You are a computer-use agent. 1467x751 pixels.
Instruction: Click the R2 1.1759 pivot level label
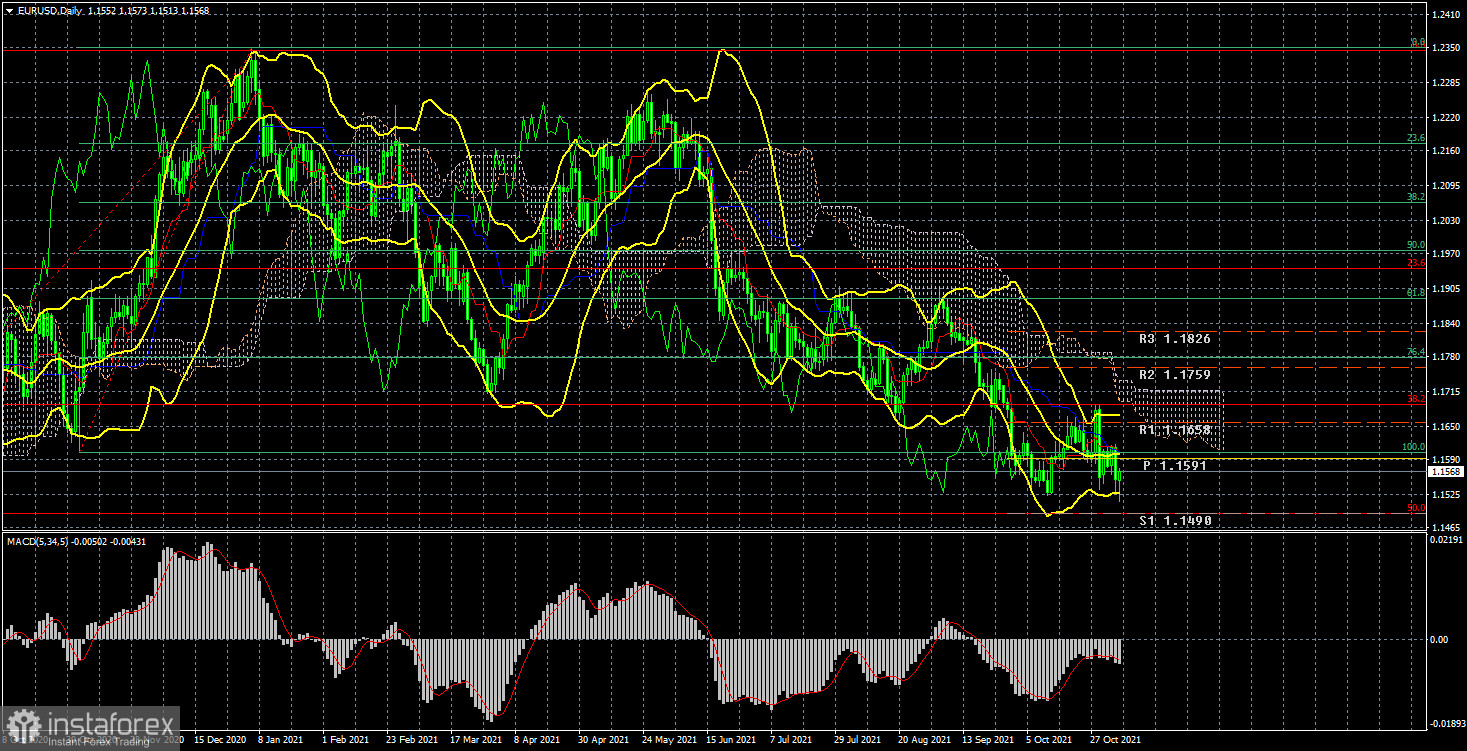(x=1175, y=375)
